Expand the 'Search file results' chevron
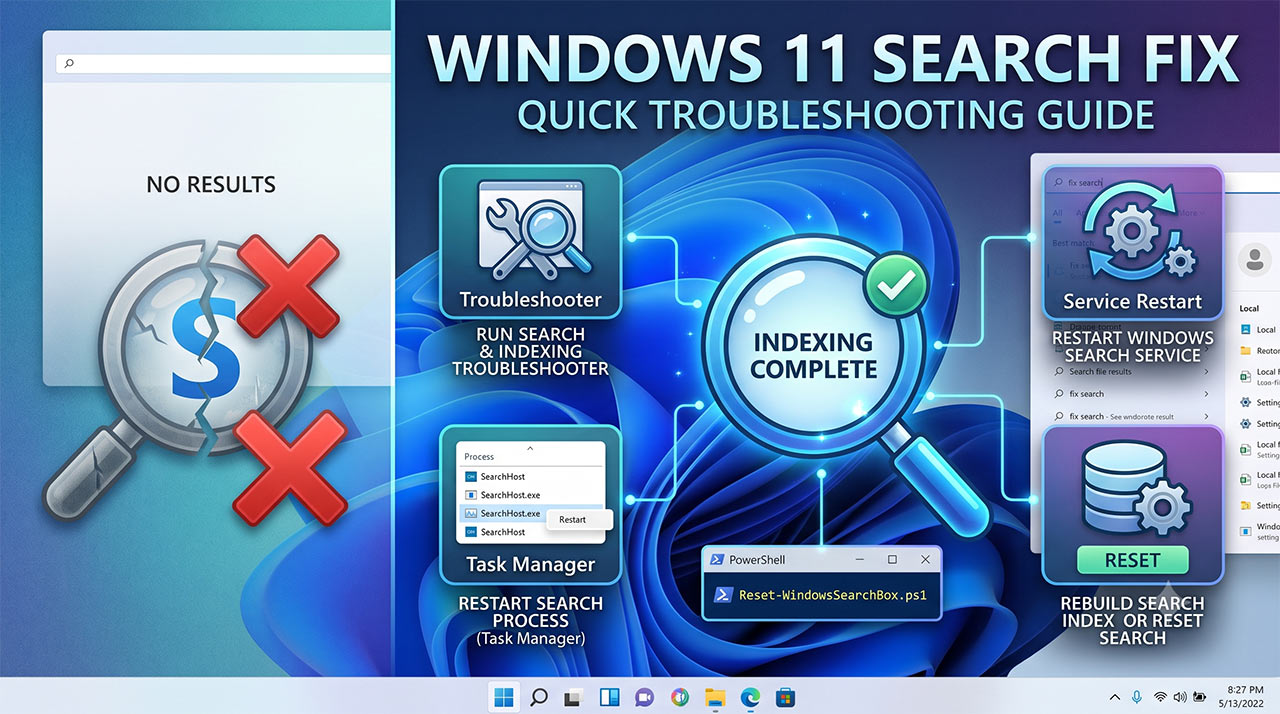 point(1206,371)
